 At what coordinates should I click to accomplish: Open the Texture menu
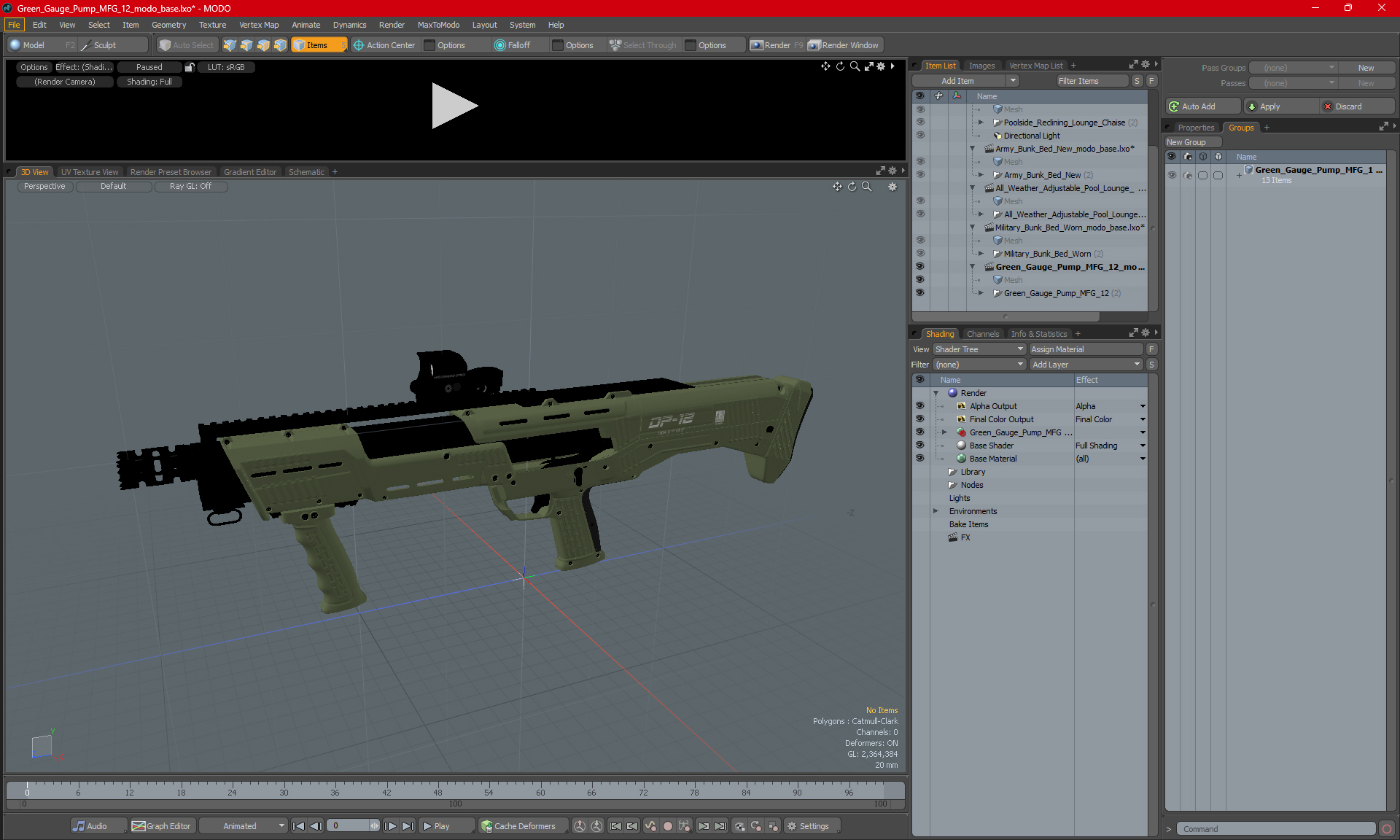coord(212,25)
